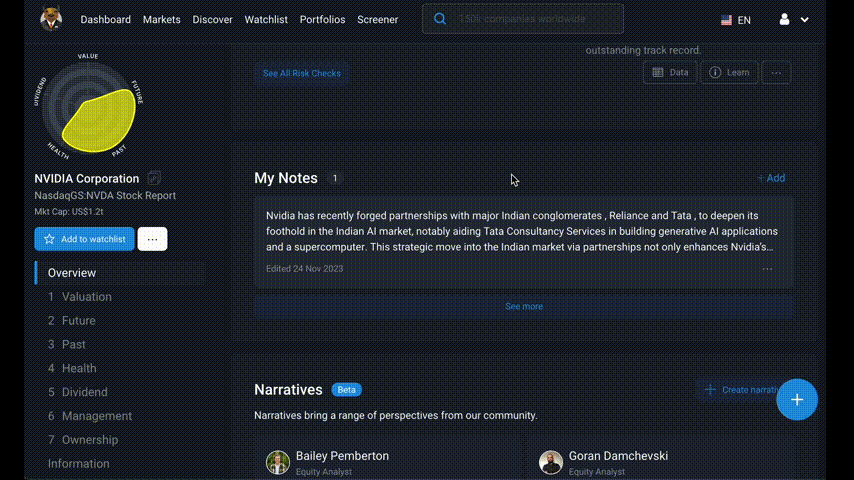Click the Simply Wall St bull logo
The image size is (854, 480).
(51, 19)
